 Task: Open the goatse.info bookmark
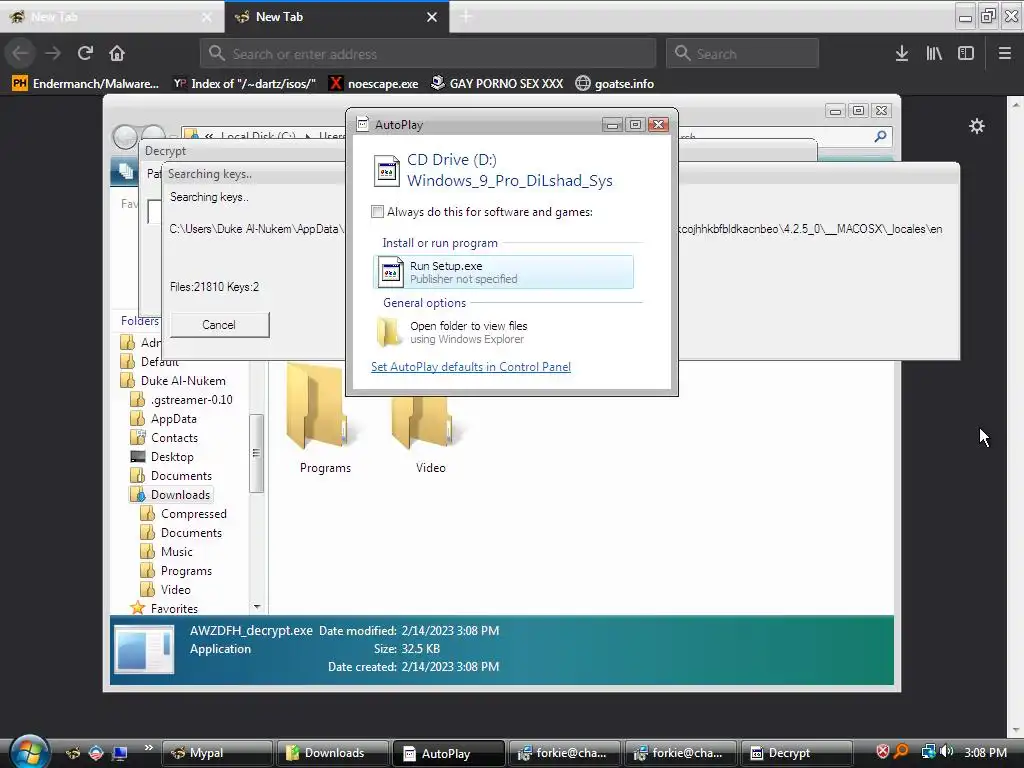[615, 84]
